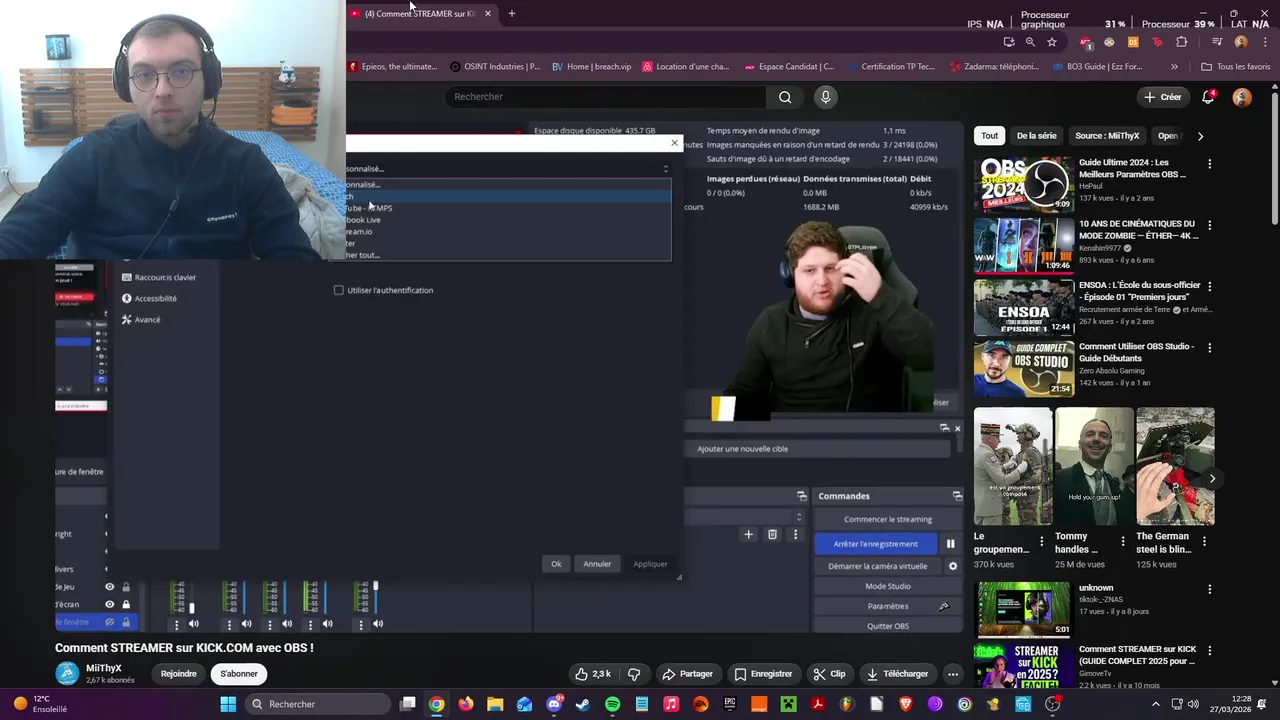The width and height of the screenshot is (1280, 720).
Task: Click the YouTube voice search microphone icon
Action: pos(825,97)
